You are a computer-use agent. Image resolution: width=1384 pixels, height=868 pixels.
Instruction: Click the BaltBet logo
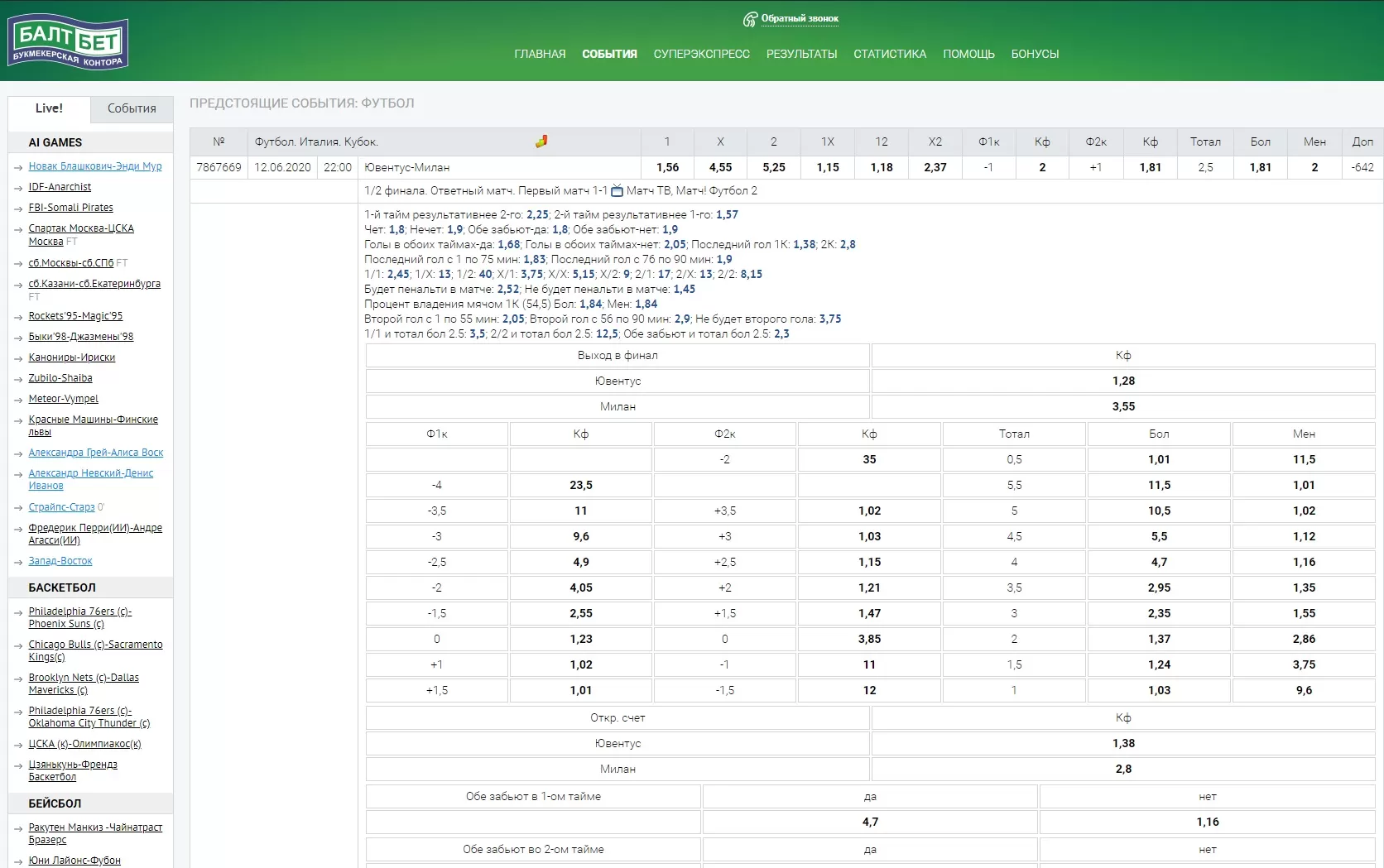click(68, 42)
